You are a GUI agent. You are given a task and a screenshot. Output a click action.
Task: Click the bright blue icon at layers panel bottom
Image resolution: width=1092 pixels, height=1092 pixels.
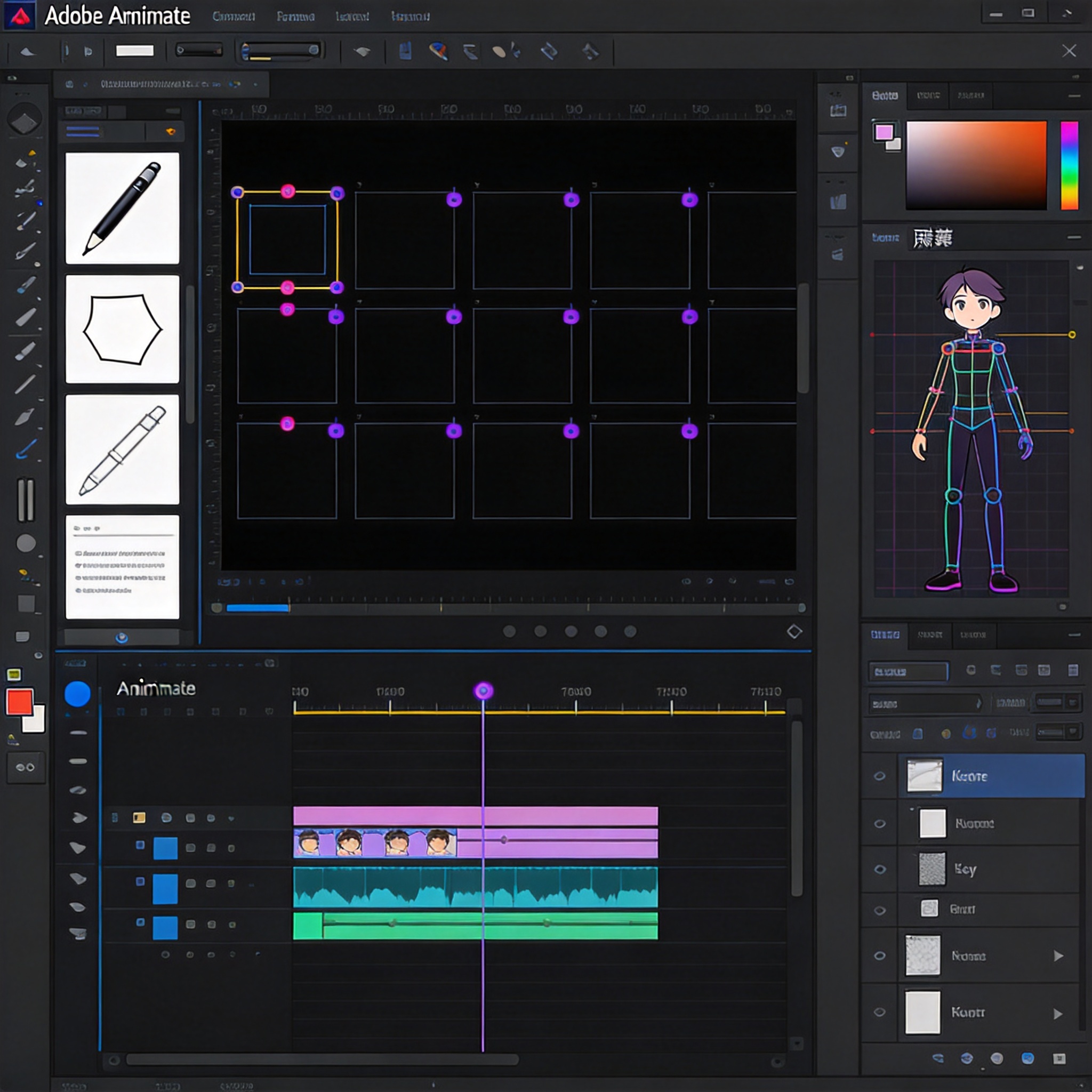1027,1058
